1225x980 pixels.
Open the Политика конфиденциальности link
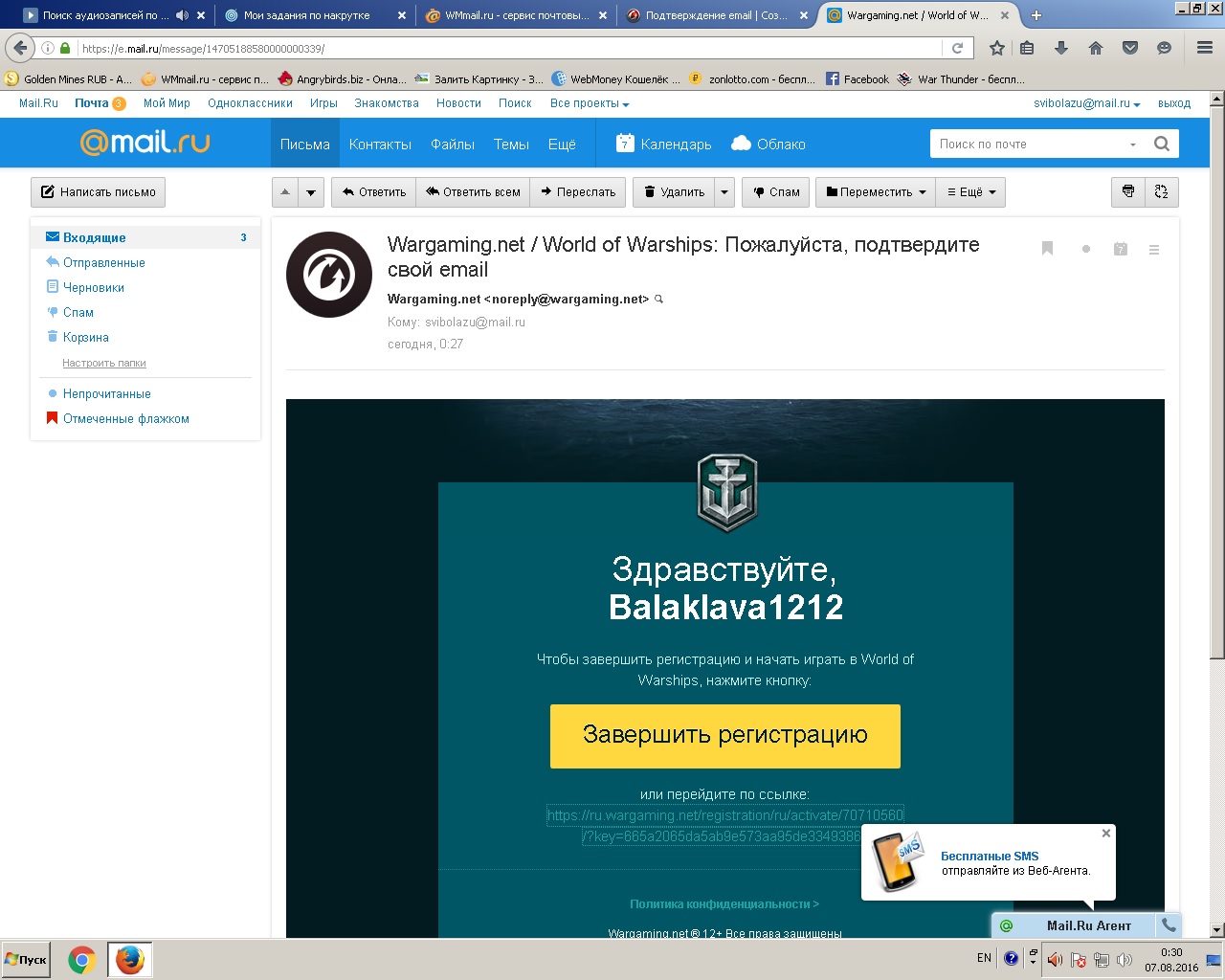pyautogui.click(x=724, y=903)
